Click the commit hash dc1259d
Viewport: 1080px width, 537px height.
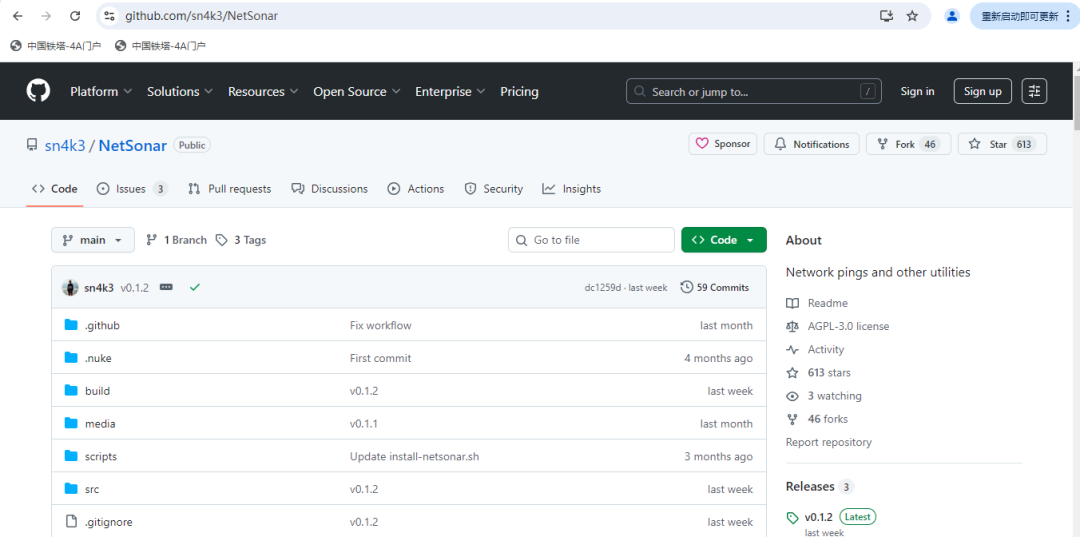coord(601,288)
